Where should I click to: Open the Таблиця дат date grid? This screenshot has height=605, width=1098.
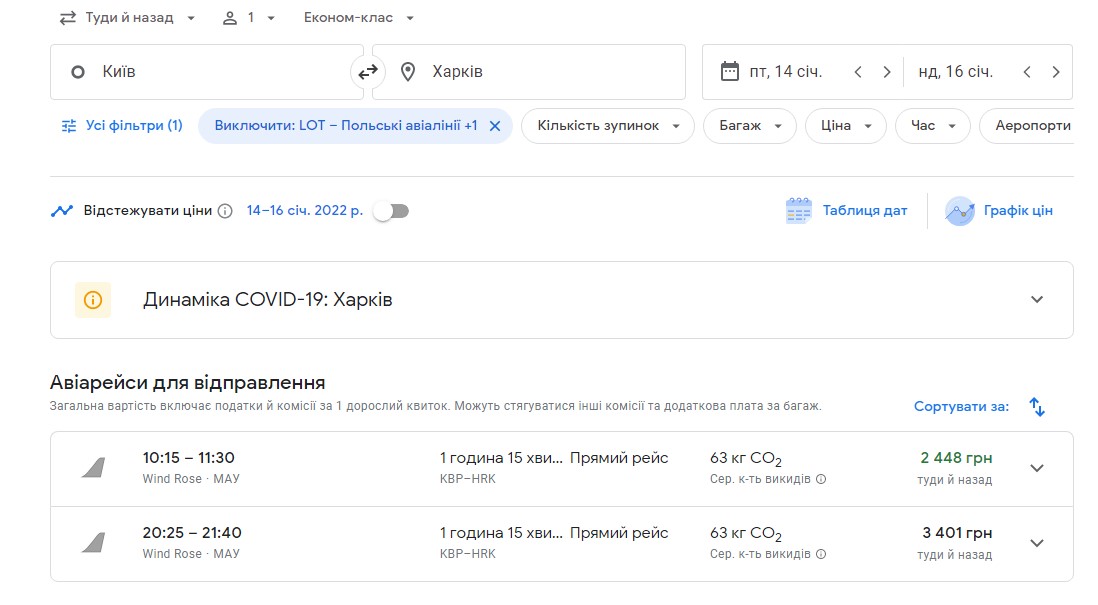pos(846,211)
